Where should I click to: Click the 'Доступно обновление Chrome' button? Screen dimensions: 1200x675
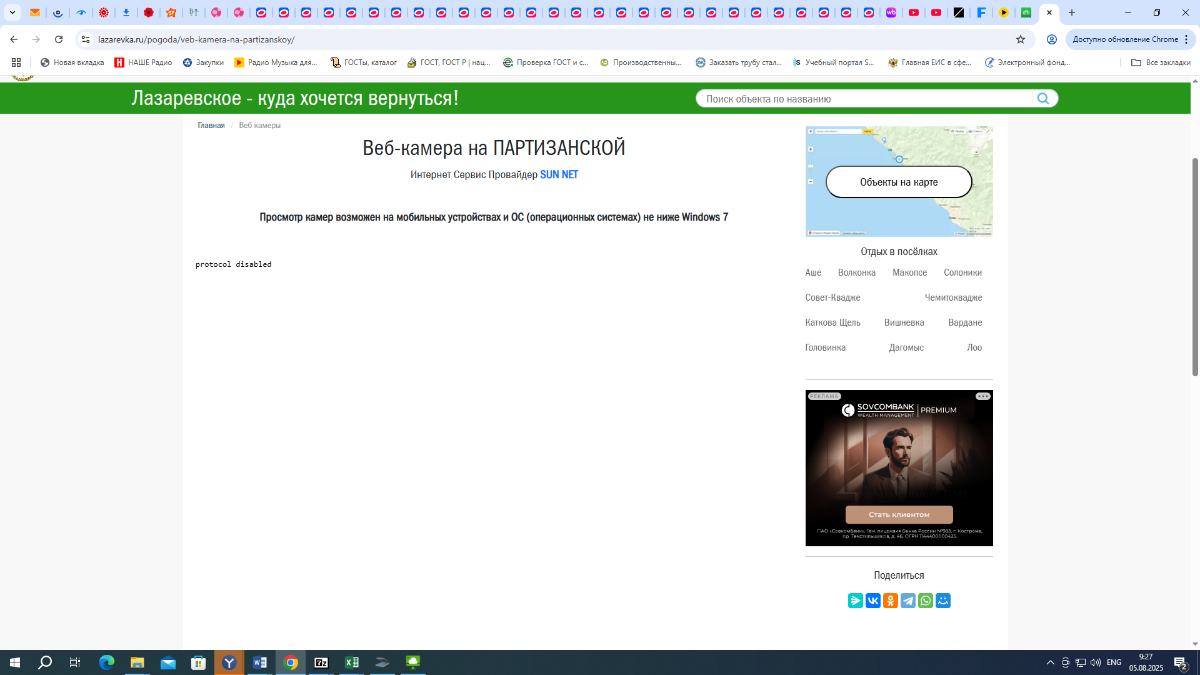point(1130,39)
